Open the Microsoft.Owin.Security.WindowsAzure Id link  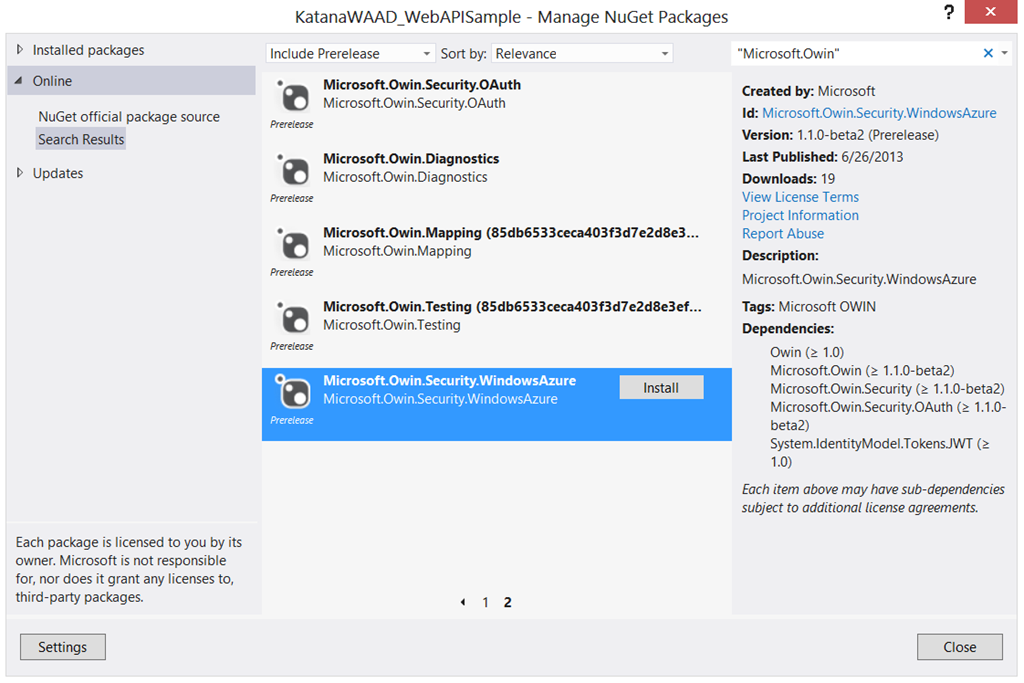879,113
